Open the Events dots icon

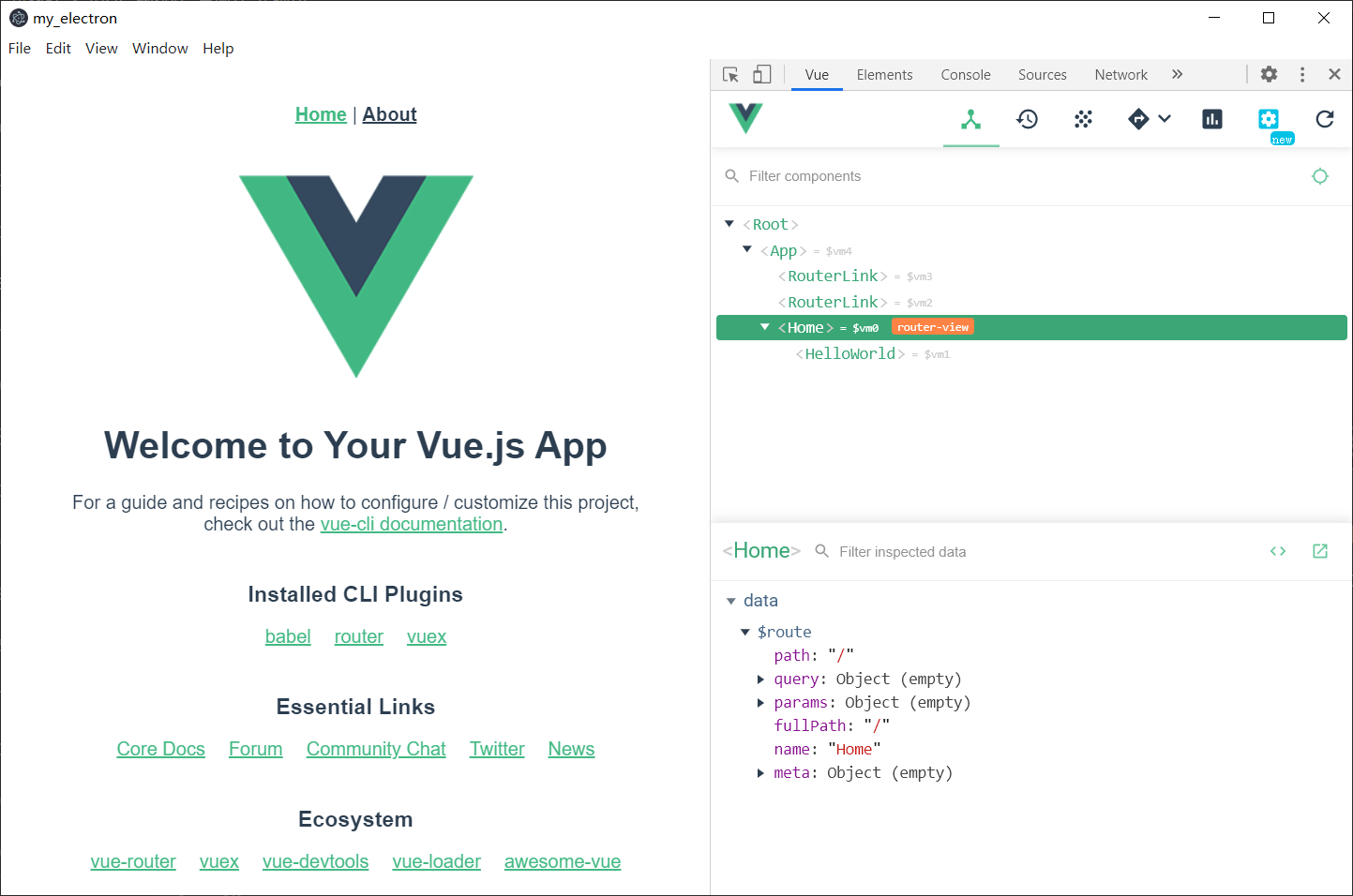point(1084,119)
